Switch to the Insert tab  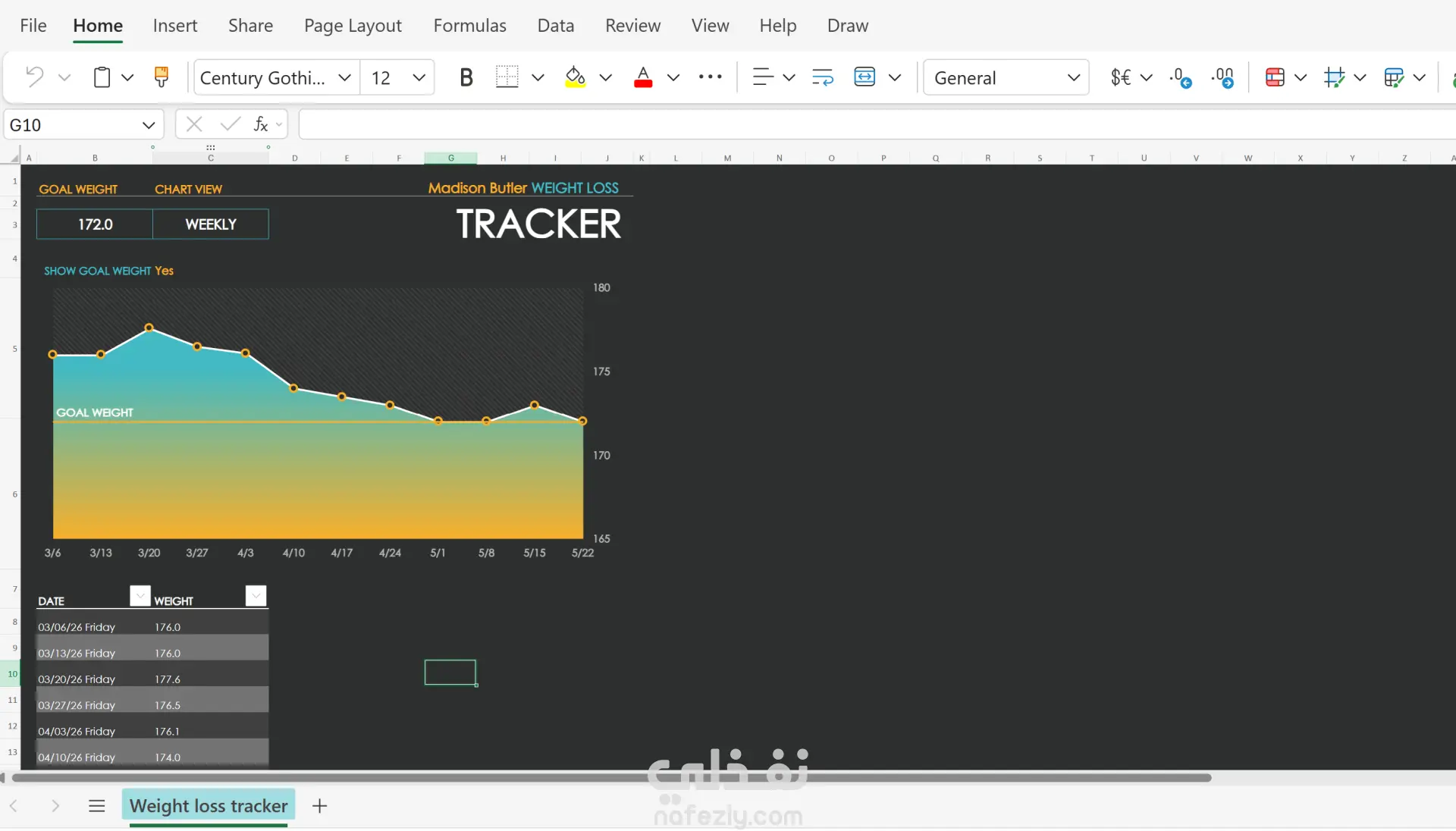coord(175,25)
